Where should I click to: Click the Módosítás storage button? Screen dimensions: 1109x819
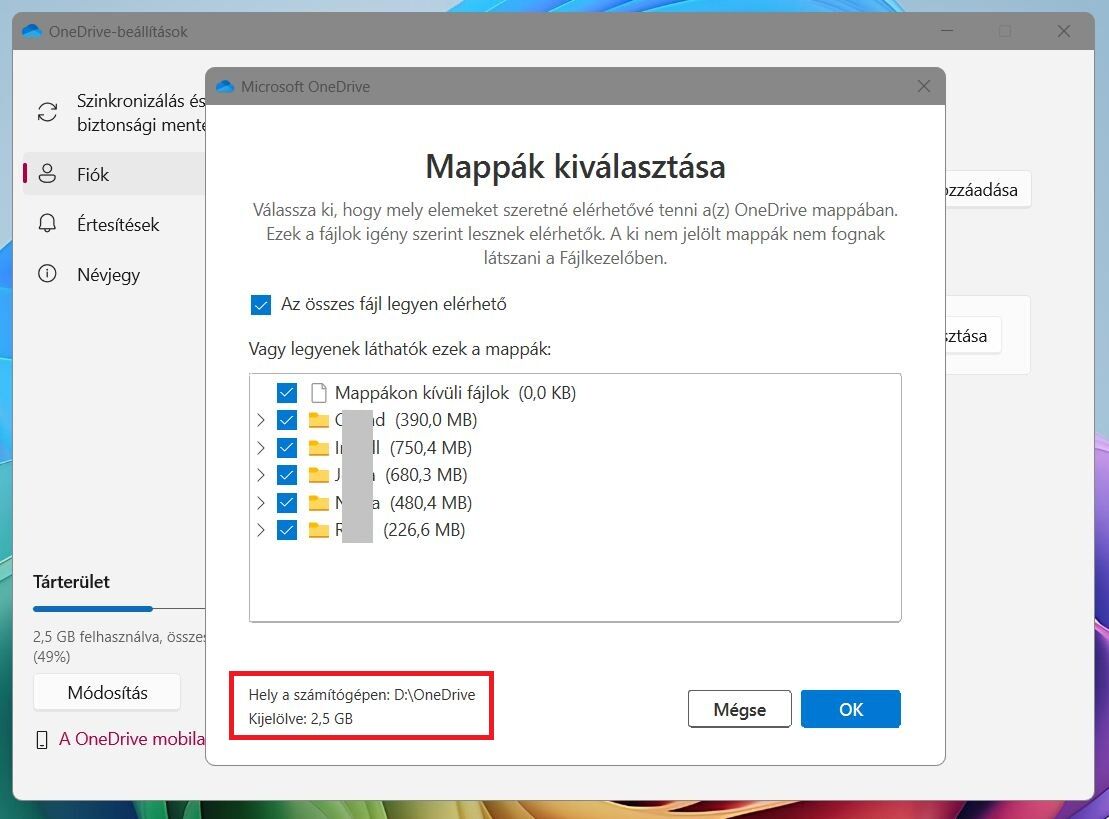click(x=107, y=692)
